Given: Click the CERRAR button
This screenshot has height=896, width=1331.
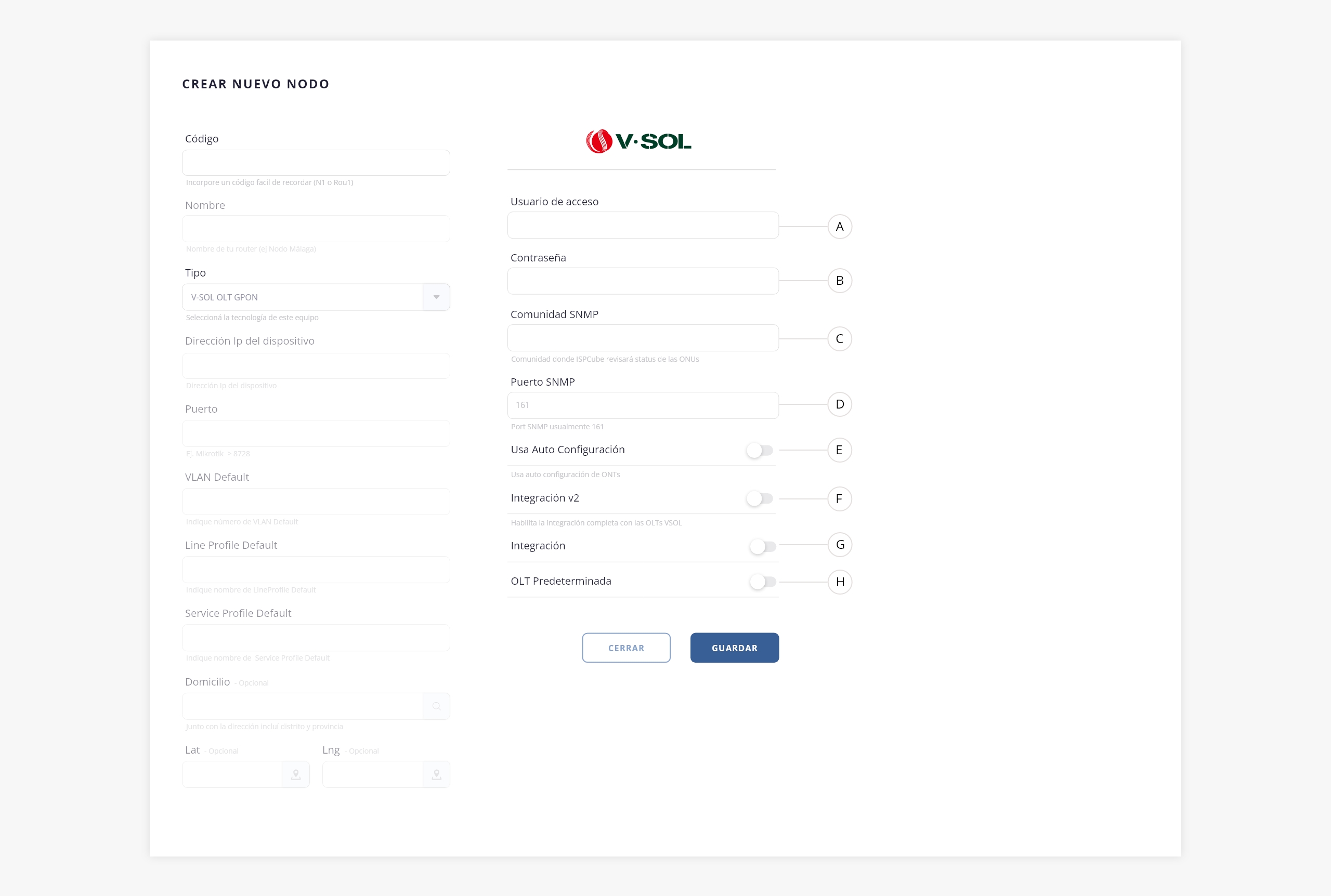Looking at the screenshot, I should [626, 648].
